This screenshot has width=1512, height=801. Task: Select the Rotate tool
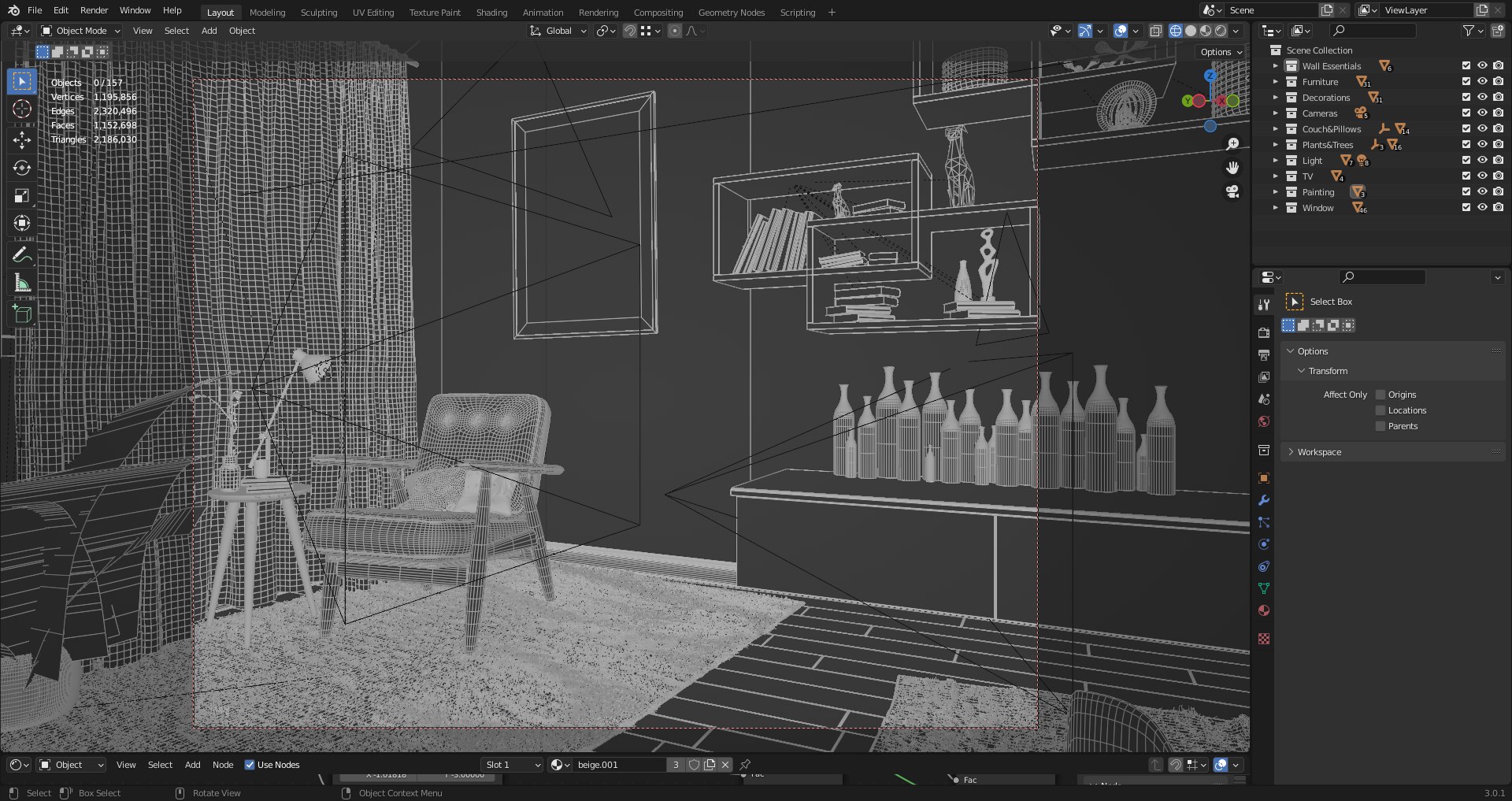click(x=22, y=168)
